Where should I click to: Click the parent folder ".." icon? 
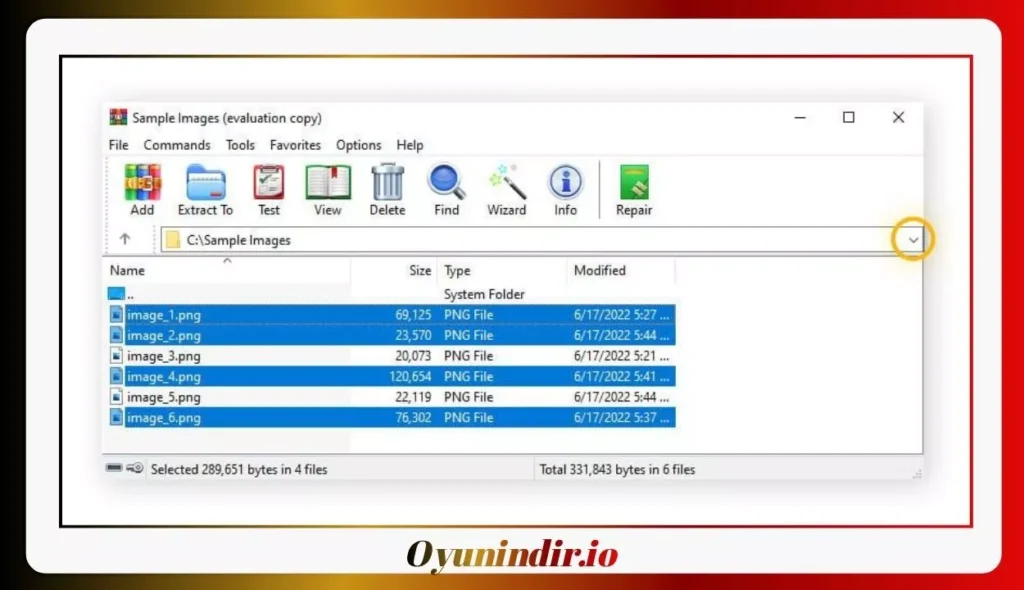click(116, 294)
